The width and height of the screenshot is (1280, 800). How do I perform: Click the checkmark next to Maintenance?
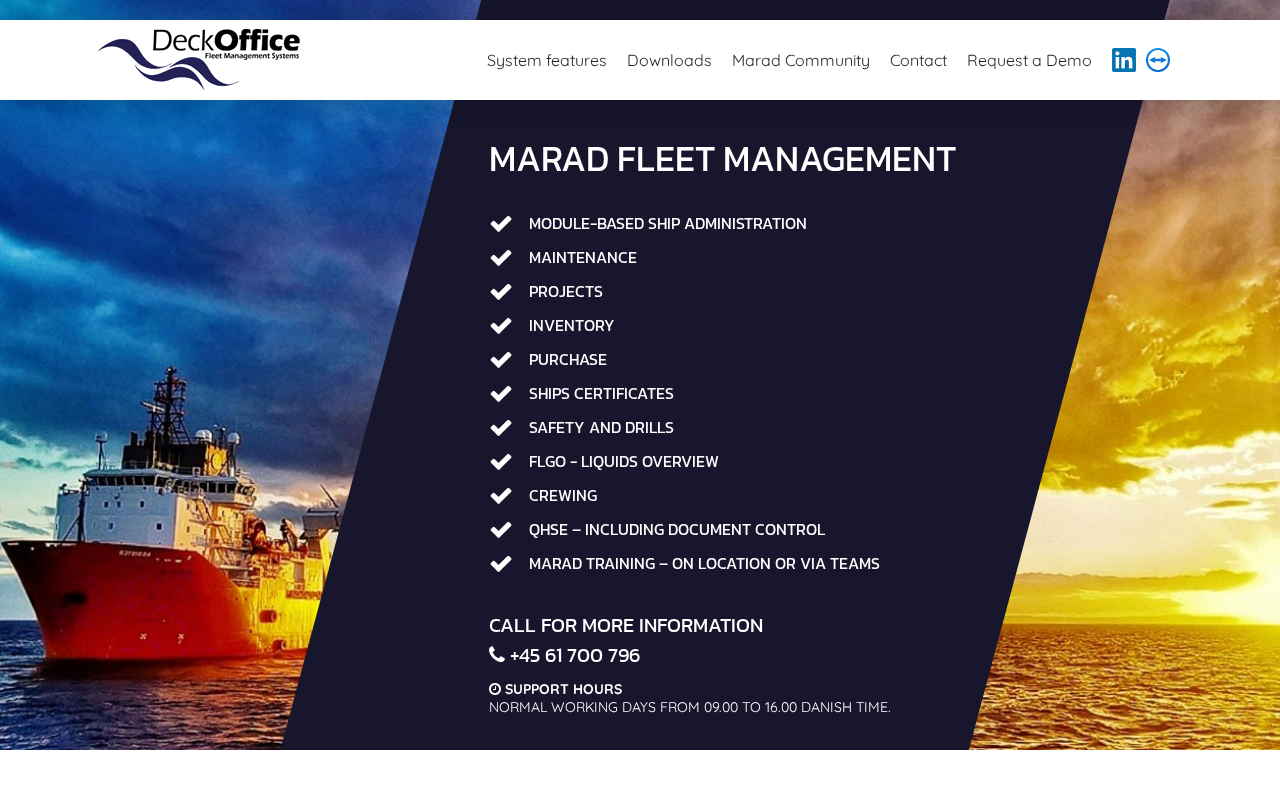[x=501, y=258]
